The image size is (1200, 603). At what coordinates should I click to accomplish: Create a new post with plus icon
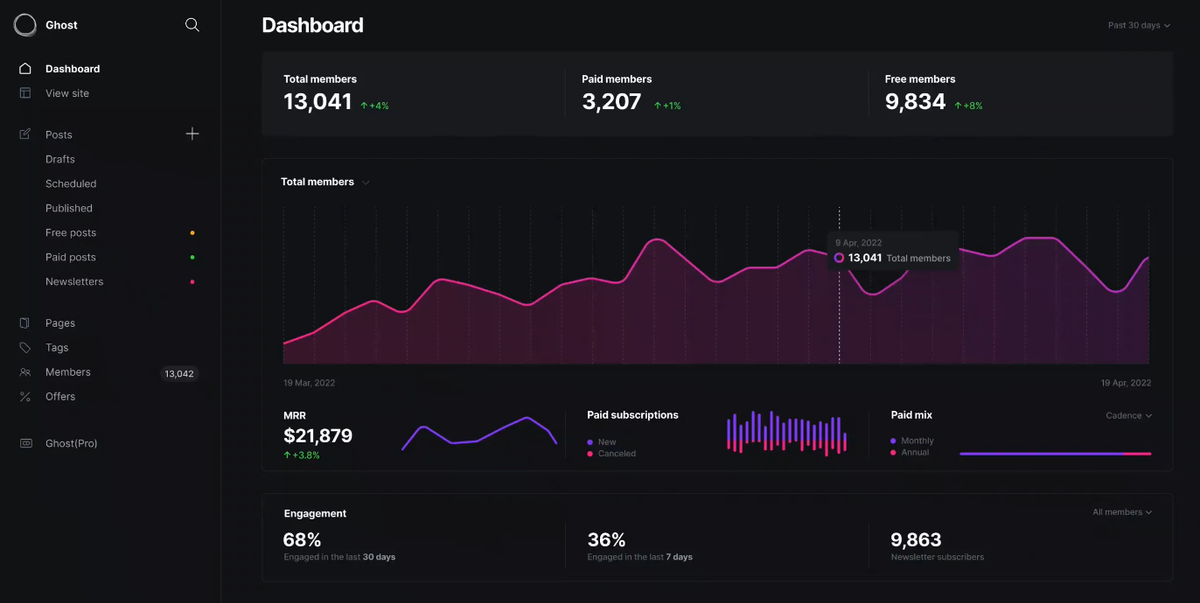point(192,134)
